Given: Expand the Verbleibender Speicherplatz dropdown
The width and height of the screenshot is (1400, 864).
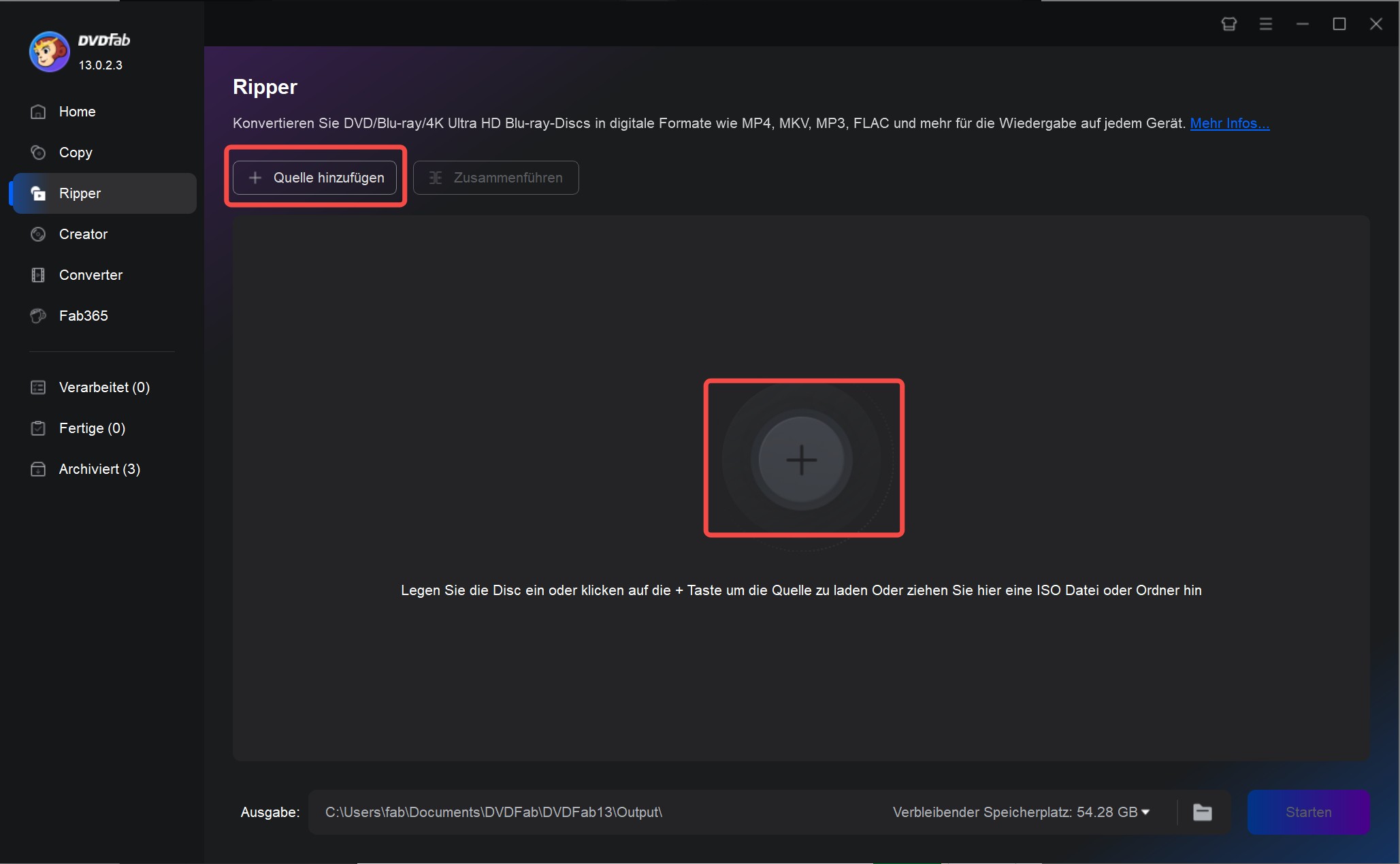Looking at the screenshot, I should pos(1155,812).
